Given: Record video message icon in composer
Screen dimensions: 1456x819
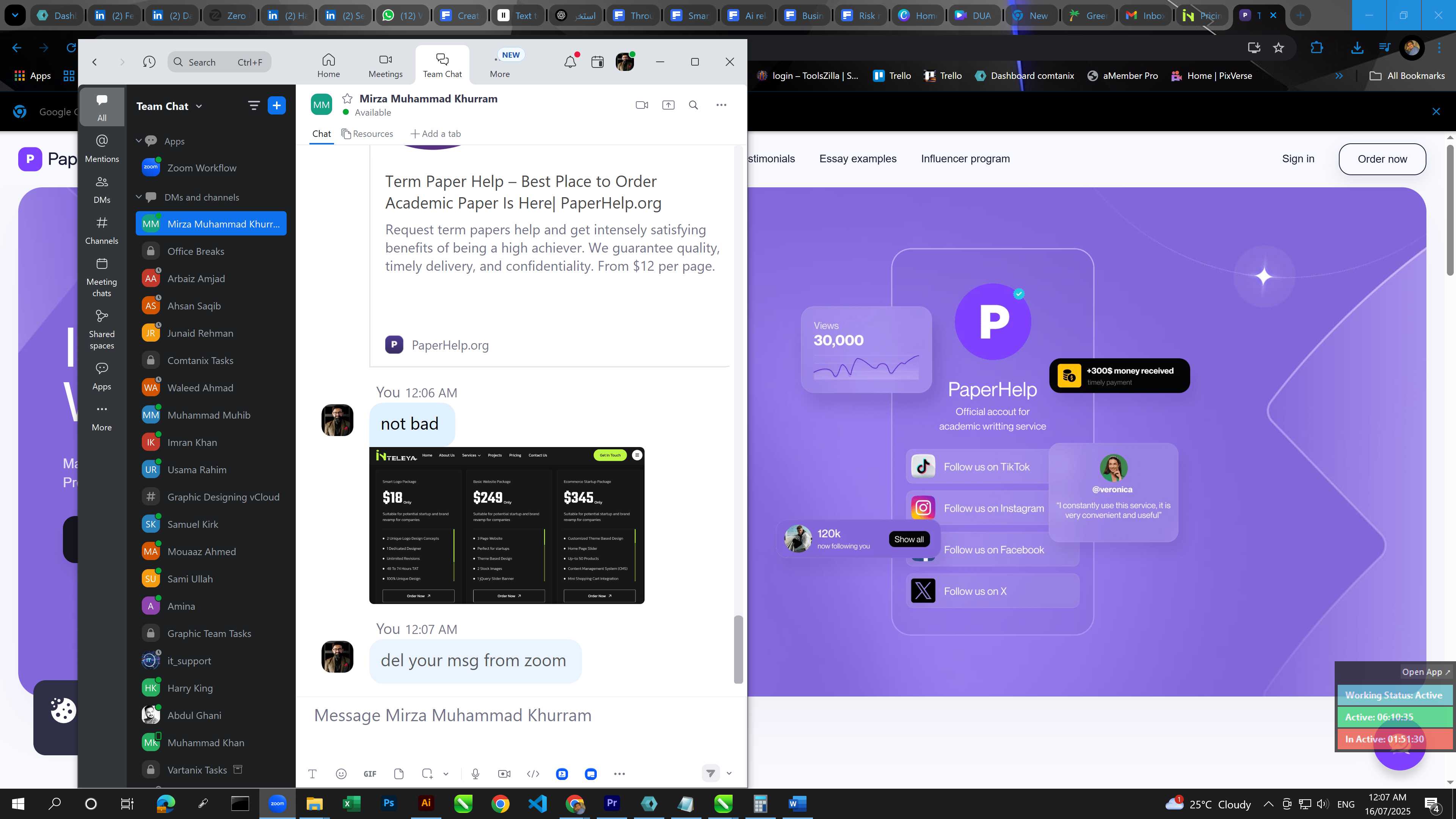Looking at the screenshot, I should coord(504,774).
